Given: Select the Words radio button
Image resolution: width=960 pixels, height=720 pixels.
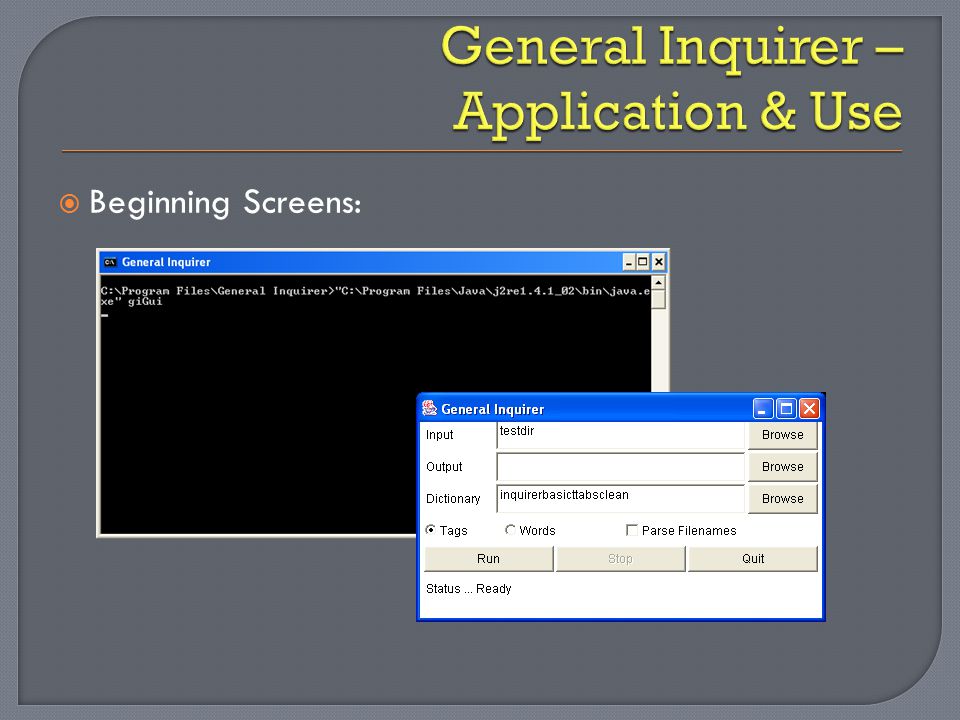Looking at the screenshot, I should click(x=510, y=530).
